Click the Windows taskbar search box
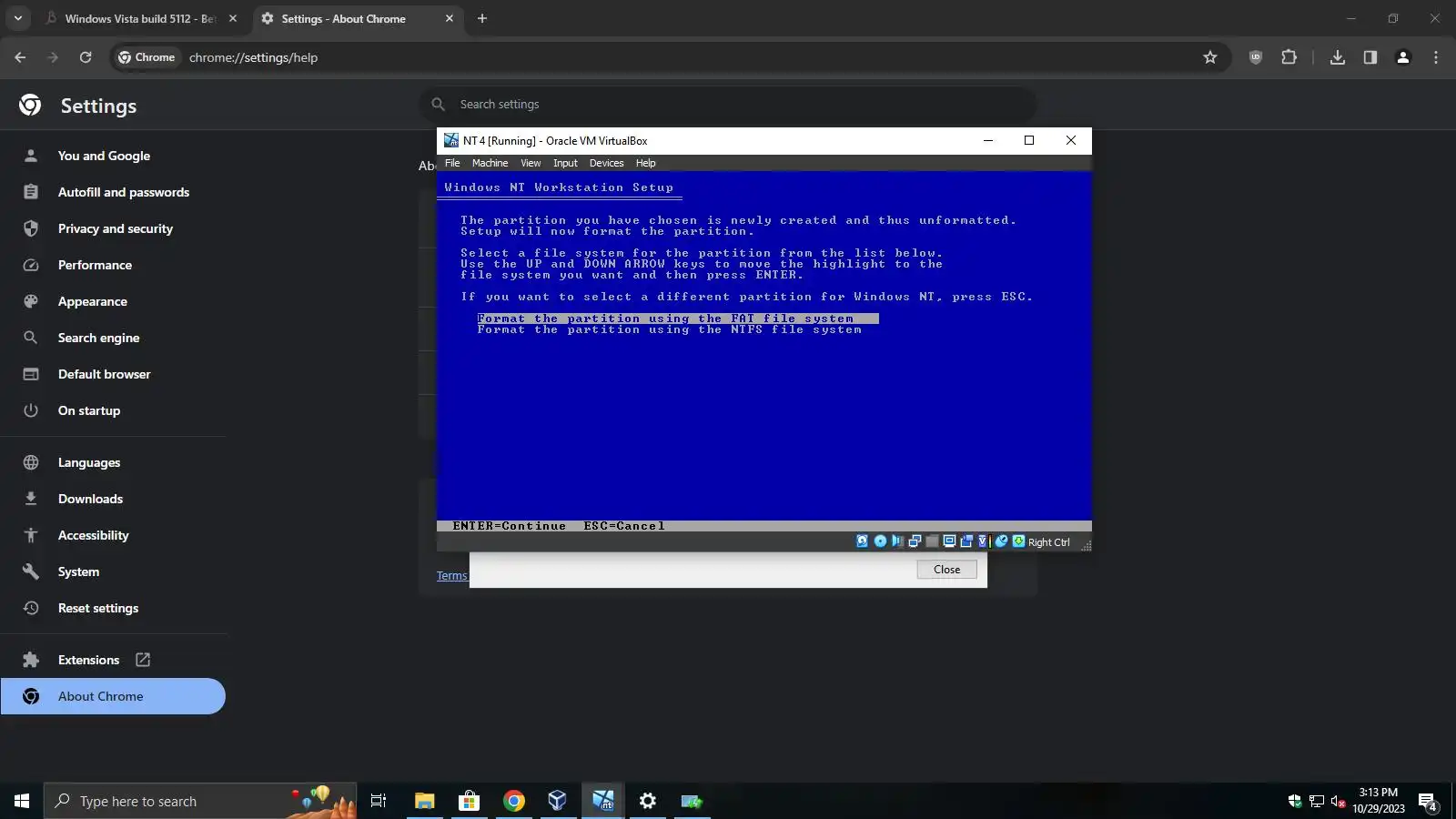 tap(200, 801)
